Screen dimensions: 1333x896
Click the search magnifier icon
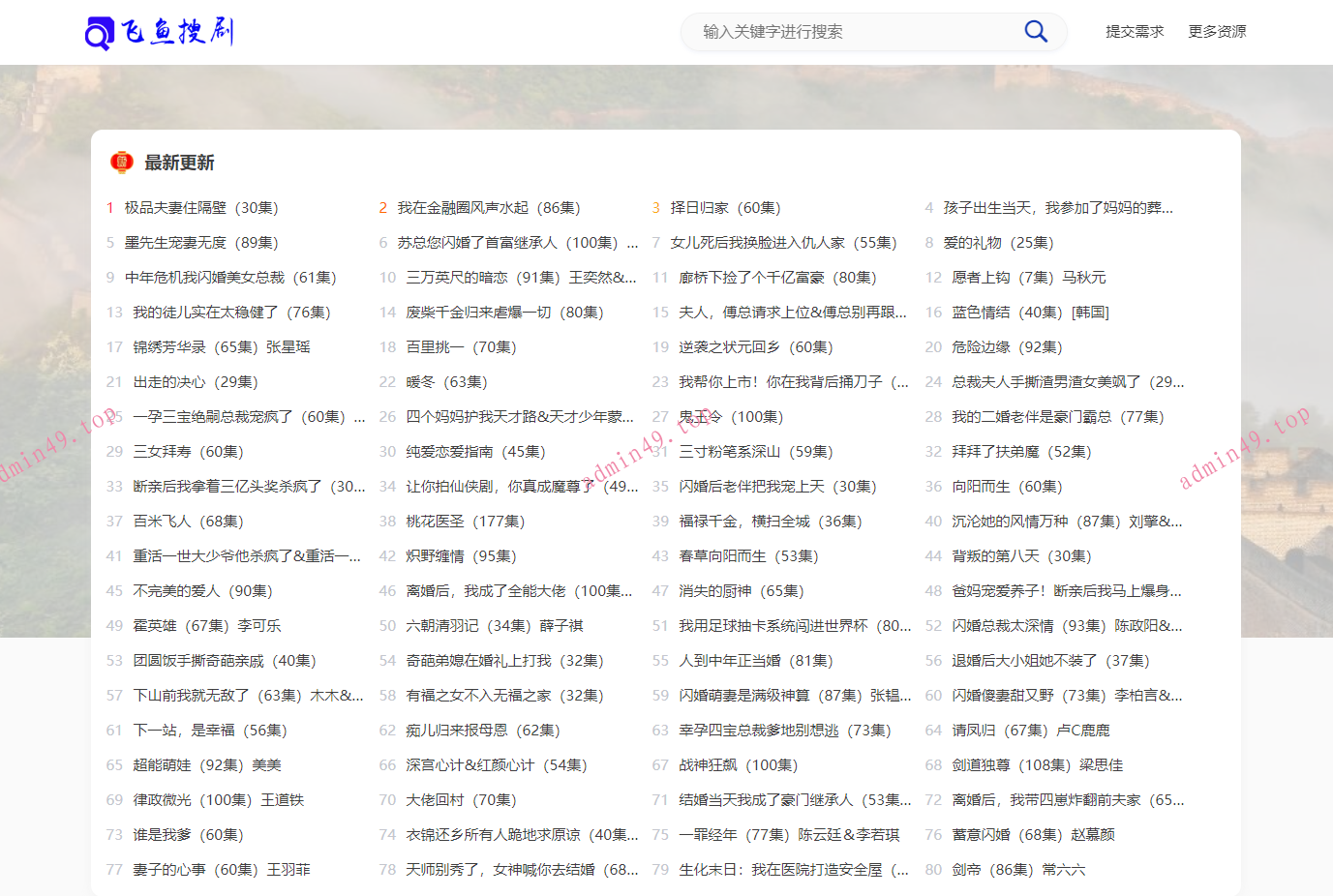1035,31
